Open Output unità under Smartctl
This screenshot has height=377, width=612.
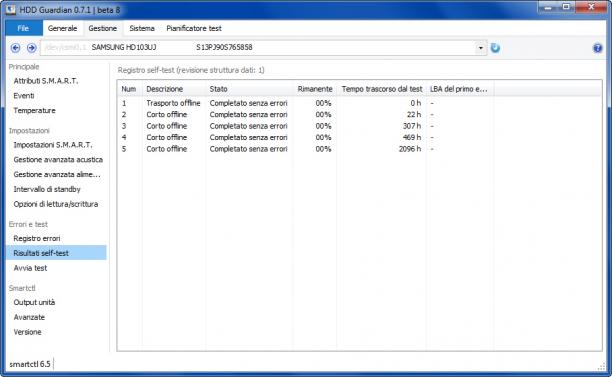[x=34, y=302]
